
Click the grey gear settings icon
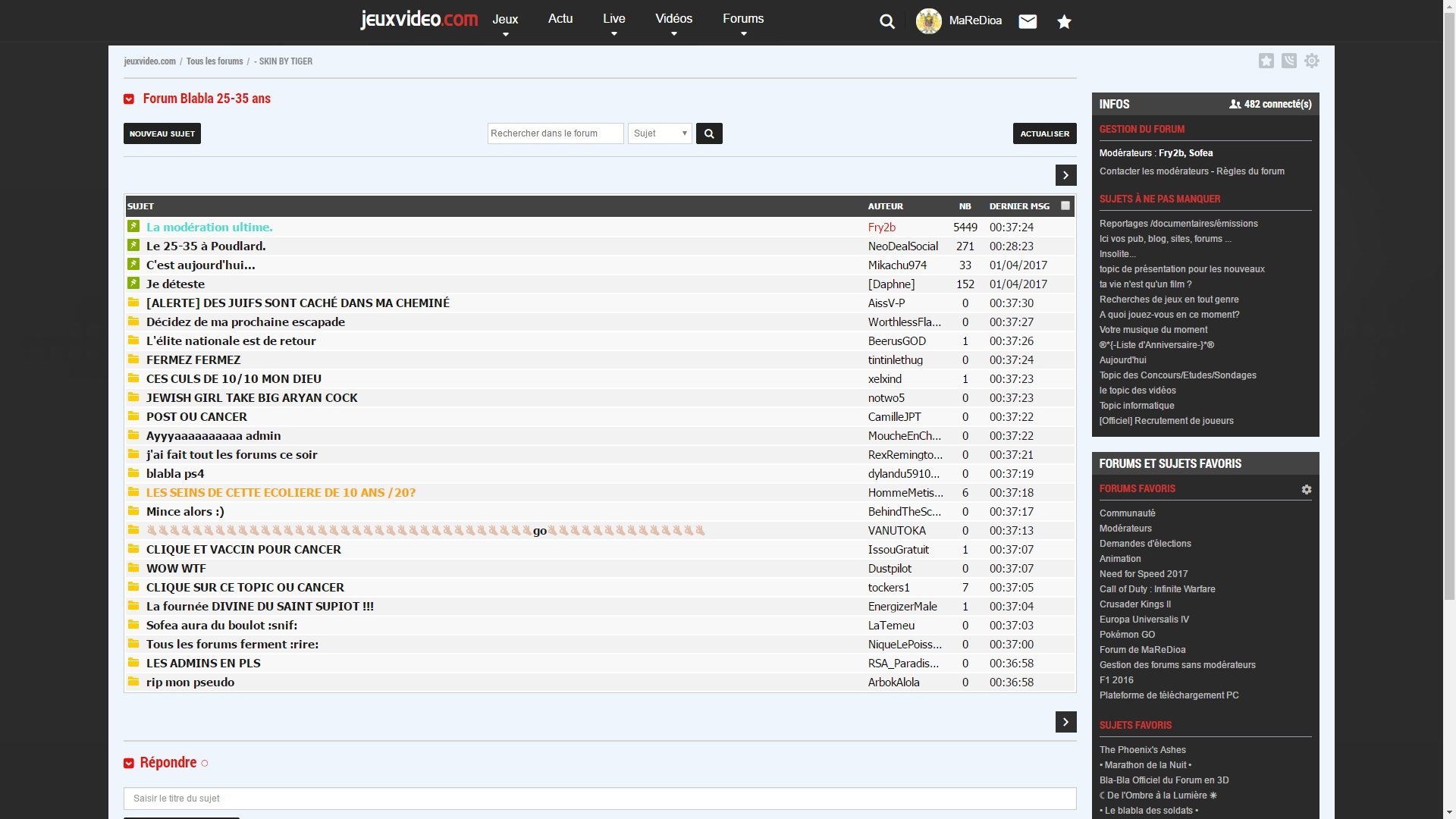click(1312, 61)
